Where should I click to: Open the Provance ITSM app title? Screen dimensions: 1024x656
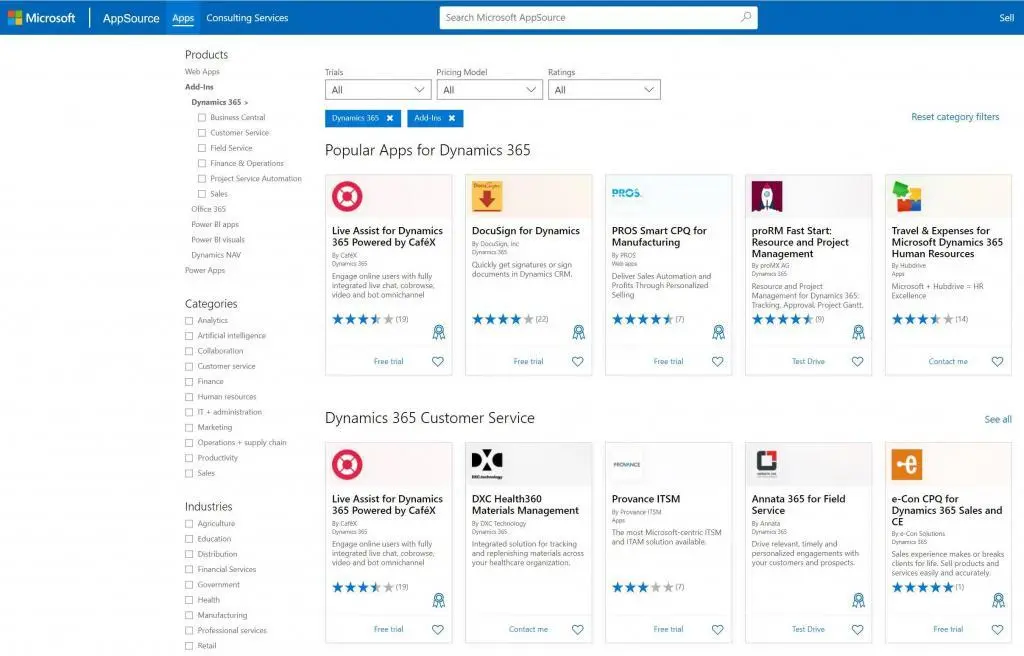[x=645, y=499]
